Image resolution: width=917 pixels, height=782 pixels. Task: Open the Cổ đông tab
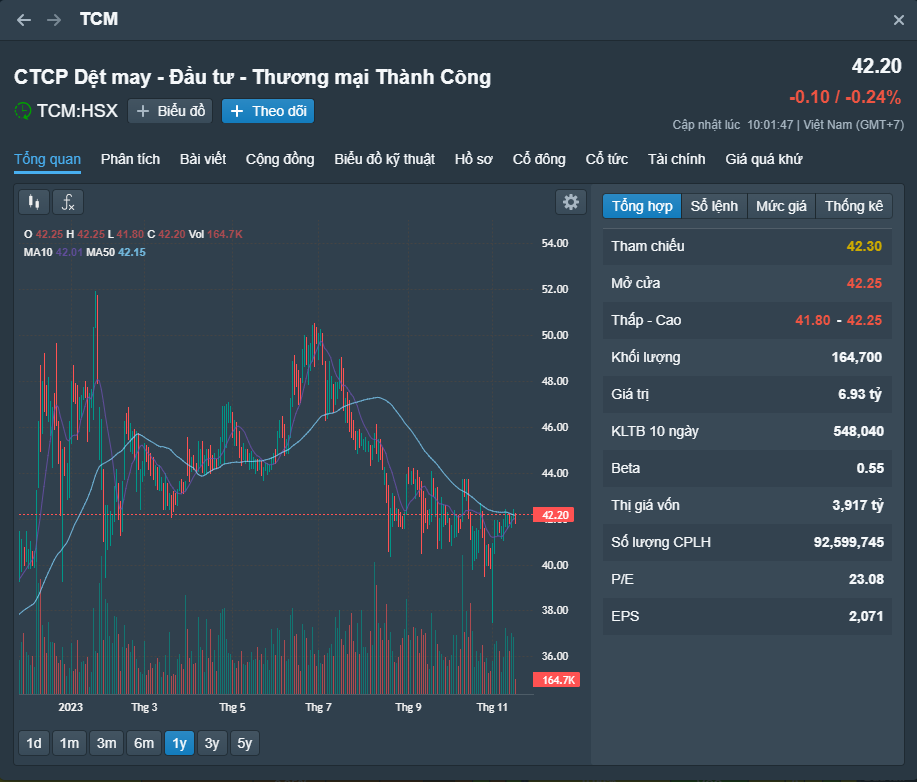(539, 159)
